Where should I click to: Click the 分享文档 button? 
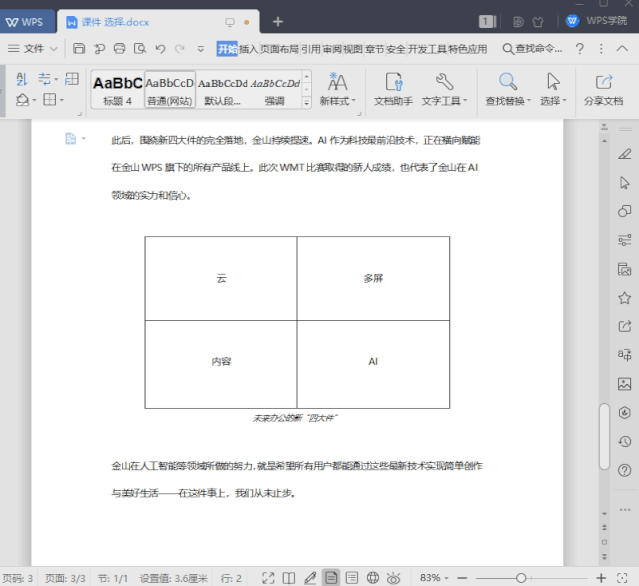[604, 89]
